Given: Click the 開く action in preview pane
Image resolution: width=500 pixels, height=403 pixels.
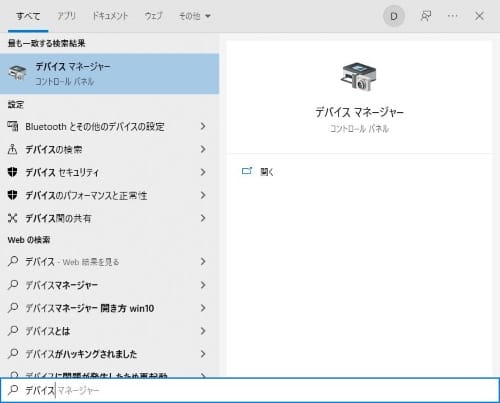Looking at the screenshot, I should (267, 172).
